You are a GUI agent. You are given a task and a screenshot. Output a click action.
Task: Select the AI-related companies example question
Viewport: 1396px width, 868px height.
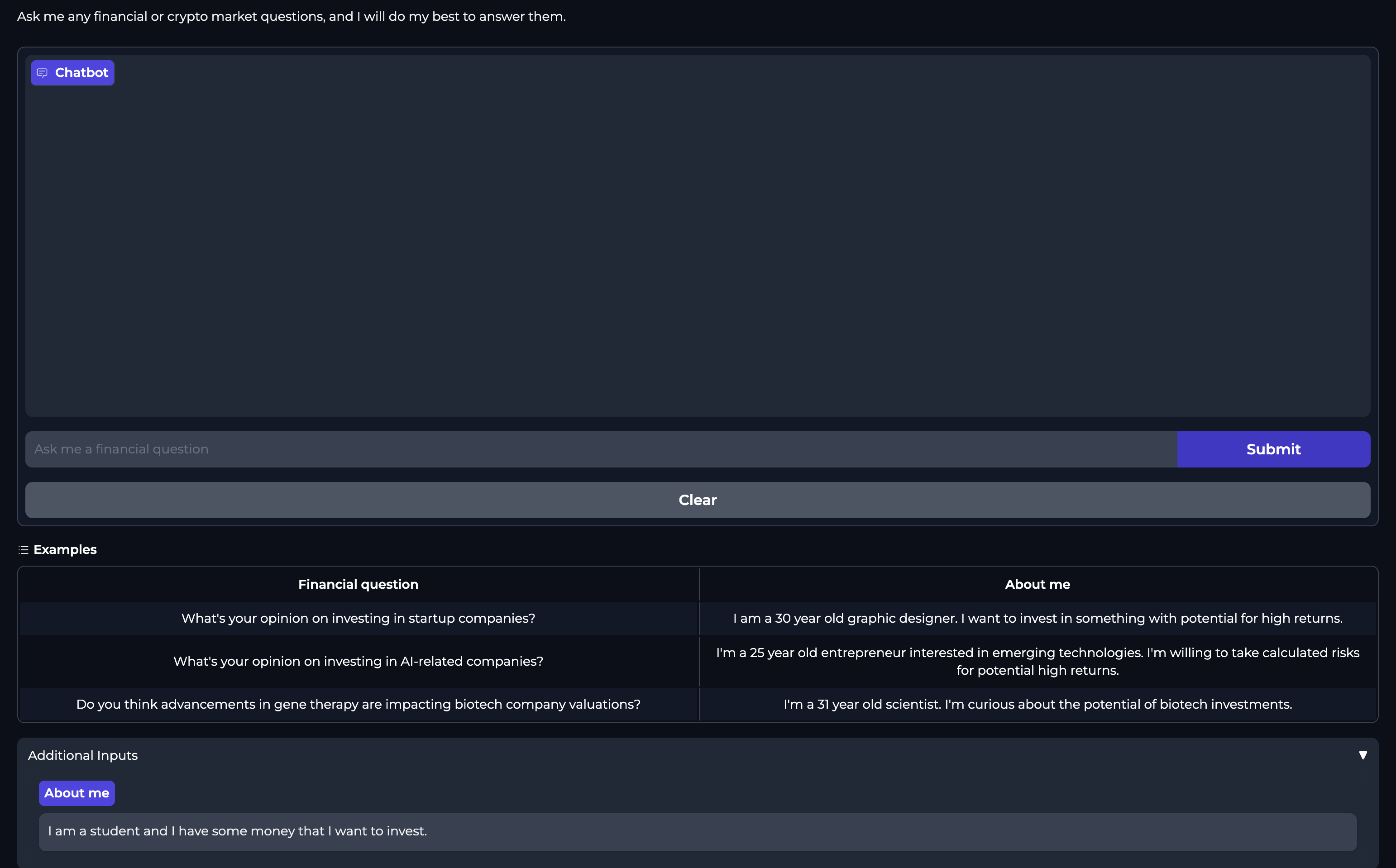pos(359,661)
